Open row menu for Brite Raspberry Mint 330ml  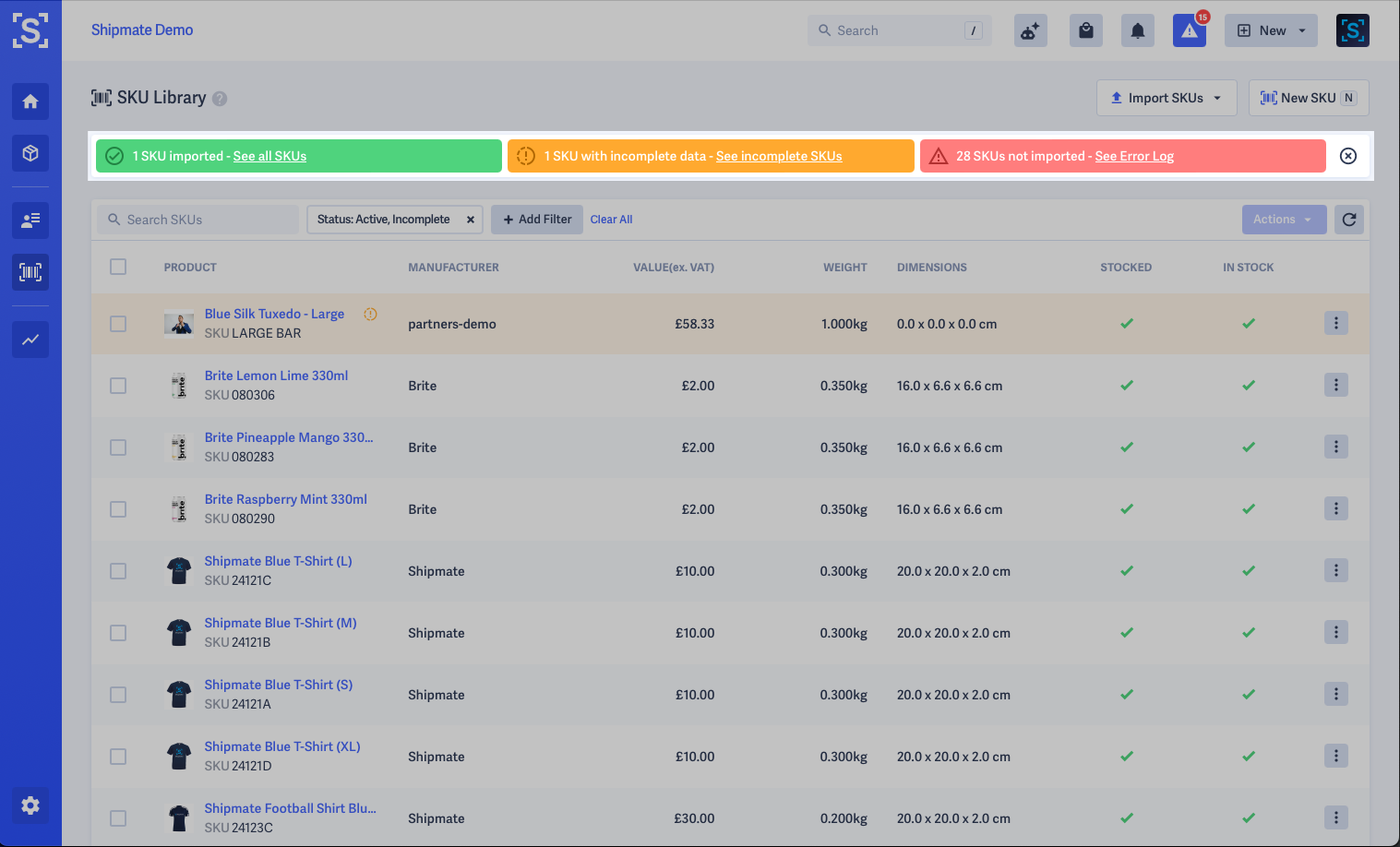pyautogui.click(x=1335, y=508)
